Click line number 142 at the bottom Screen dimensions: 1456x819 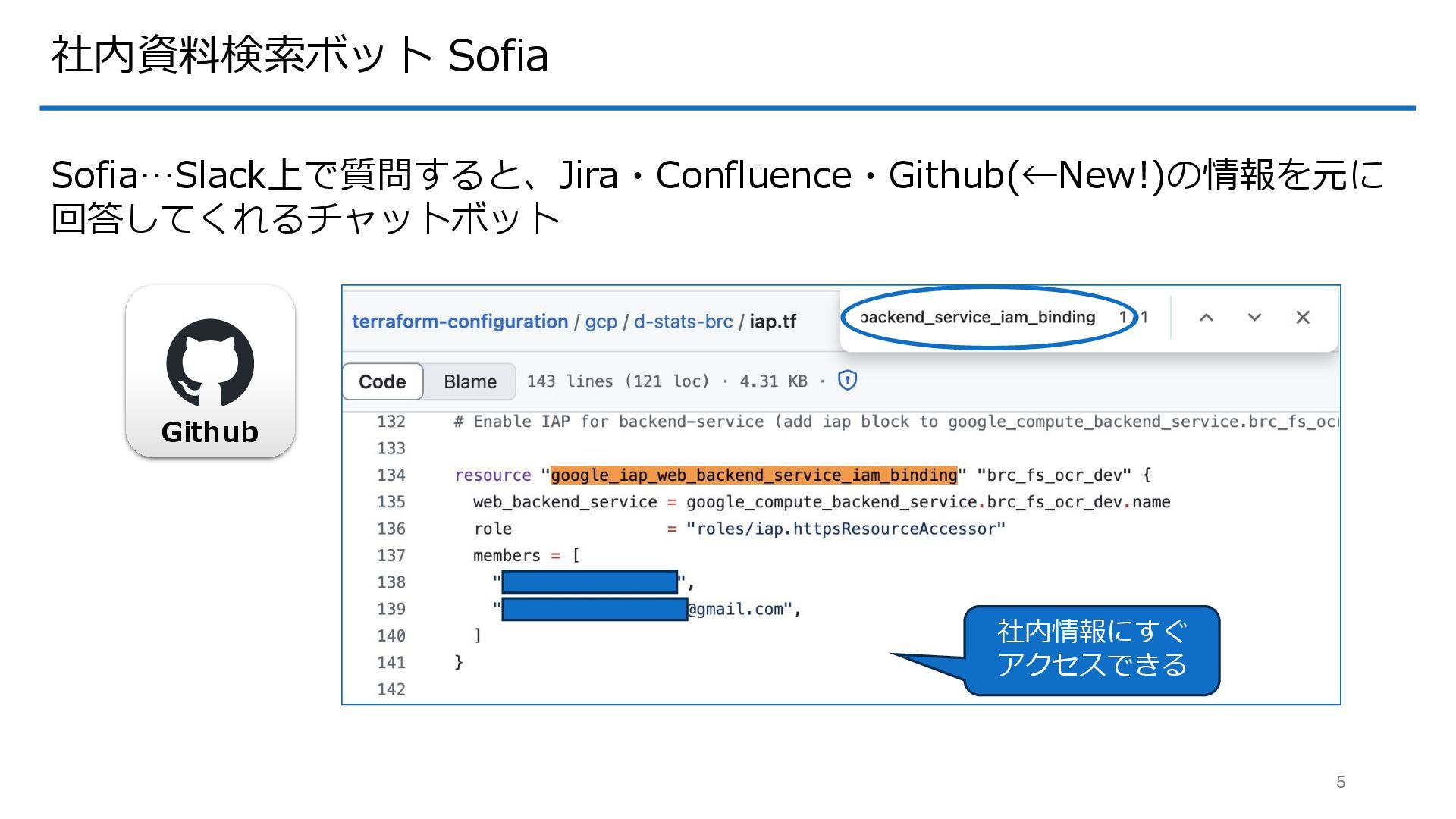tap(391, 689)
